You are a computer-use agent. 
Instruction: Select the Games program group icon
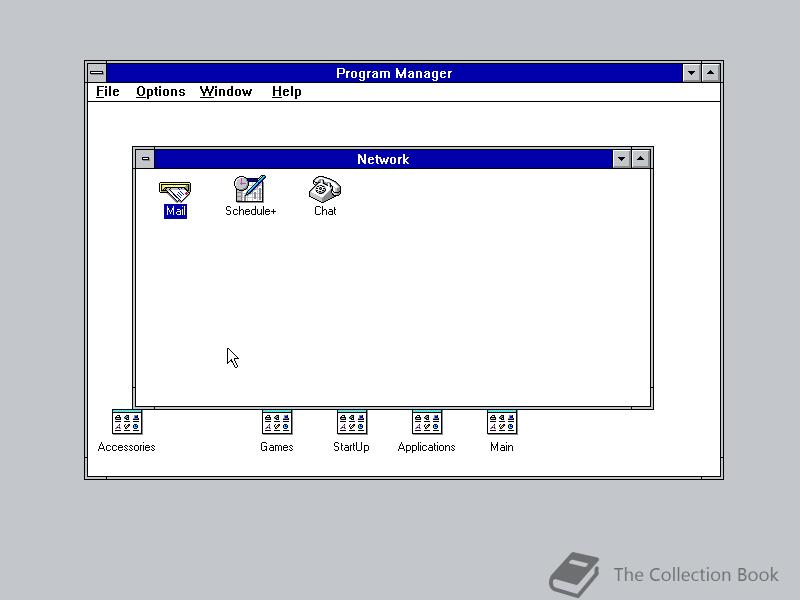pyautogui.click(x=277, y=422)
